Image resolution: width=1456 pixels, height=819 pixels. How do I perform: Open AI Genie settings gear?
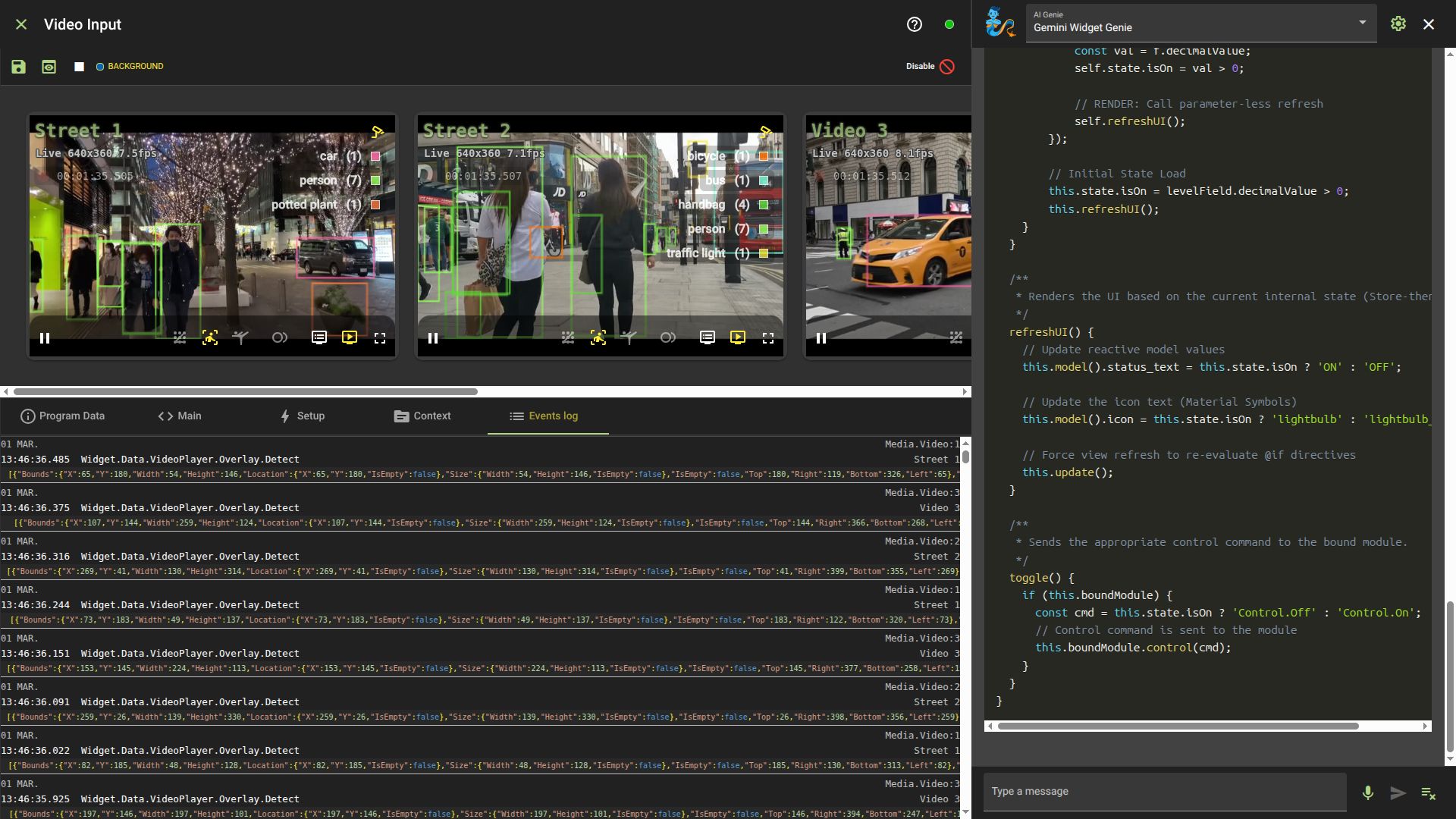(x=1398, y=24)
